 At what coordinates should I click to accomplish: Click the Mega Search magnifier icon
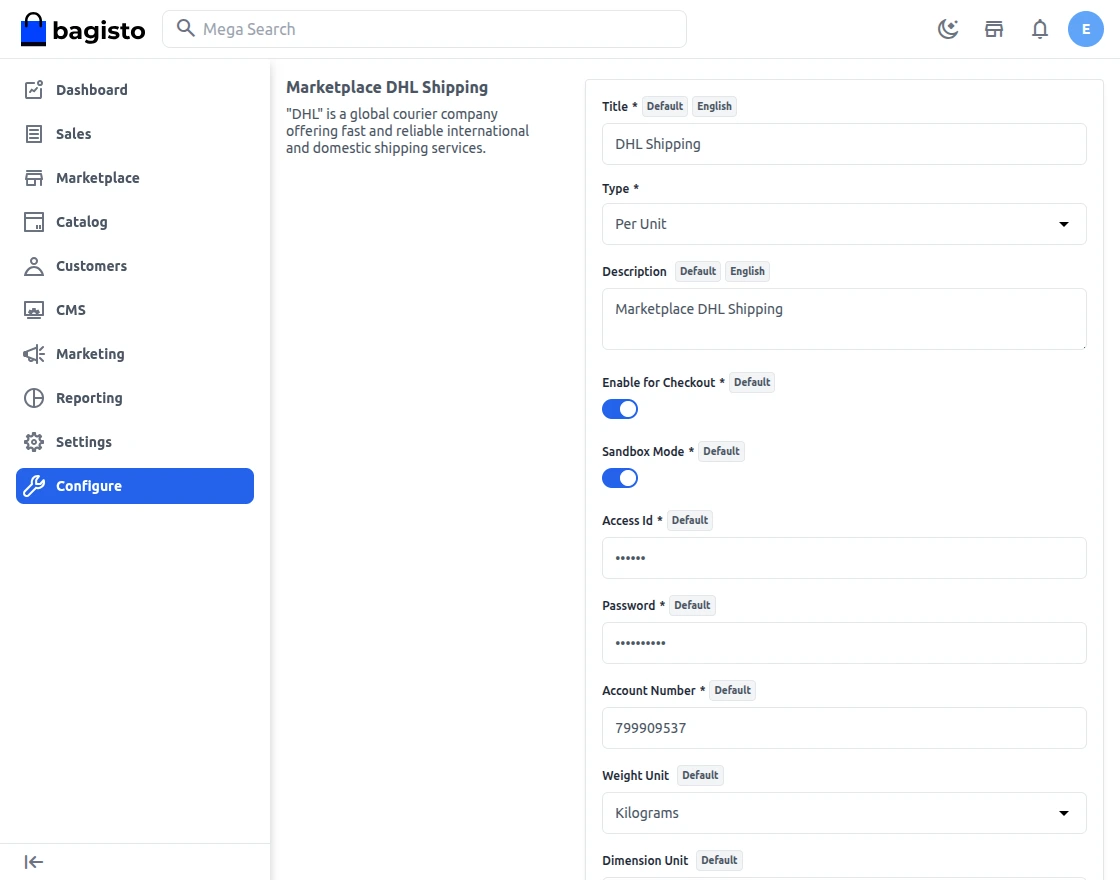(x=186, y=29)
